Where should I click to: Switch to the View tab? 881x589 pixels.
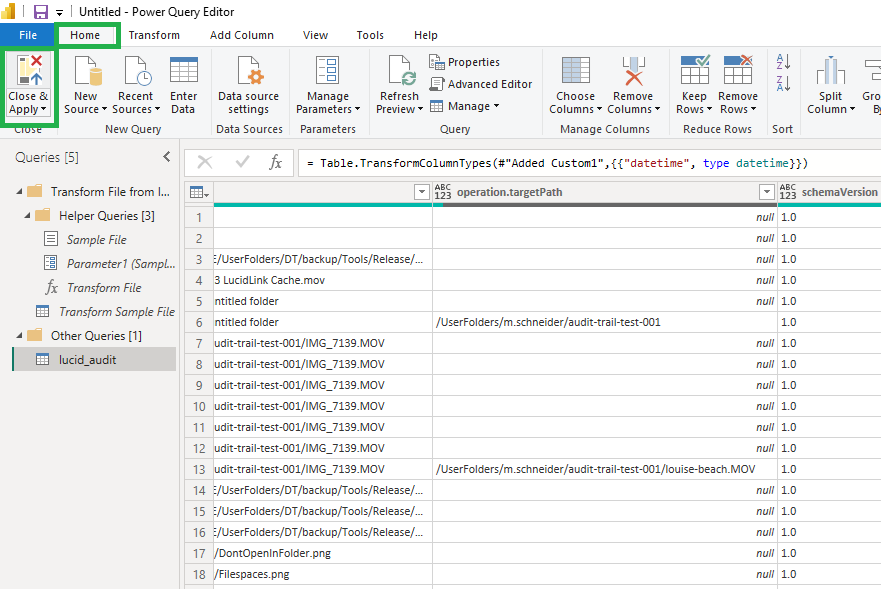(315, 35)
